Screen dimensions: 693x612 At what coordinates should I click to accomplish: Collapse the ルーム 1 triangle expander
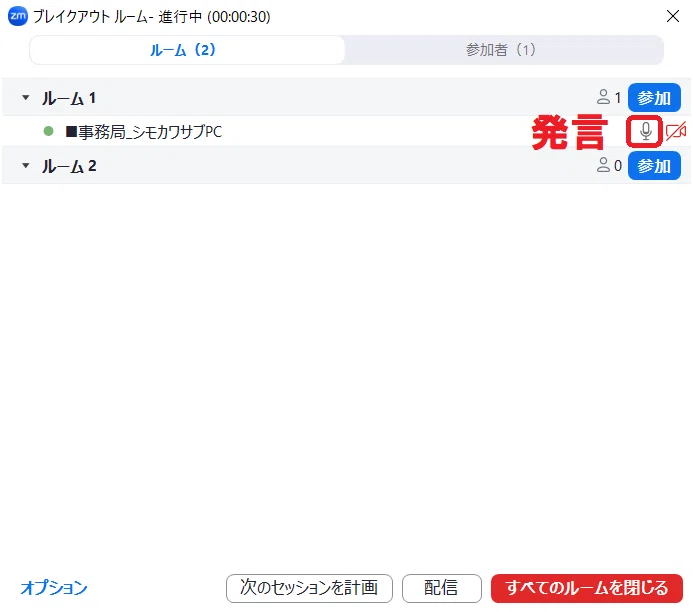26,98
